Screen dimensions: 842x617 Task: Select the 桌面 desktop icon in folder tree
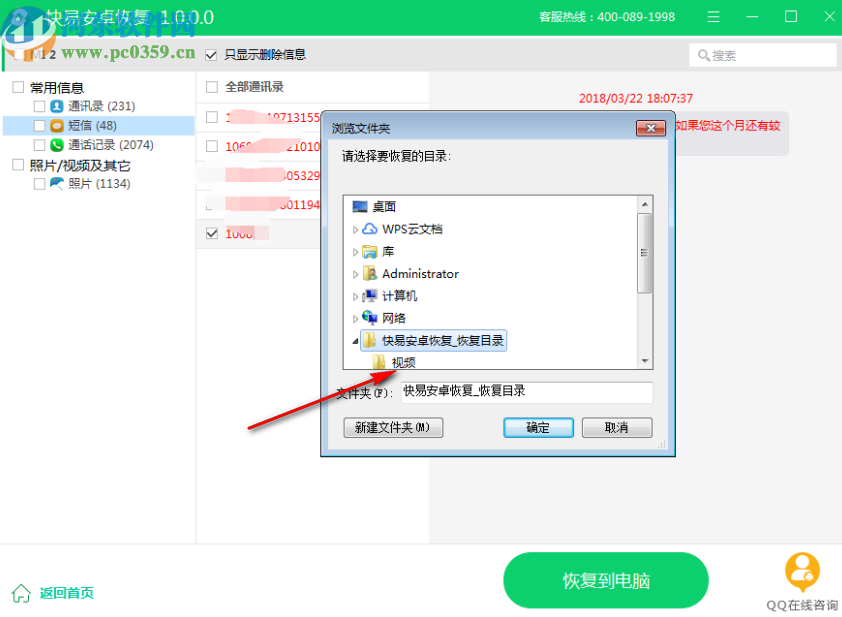(x=359, y=207)
